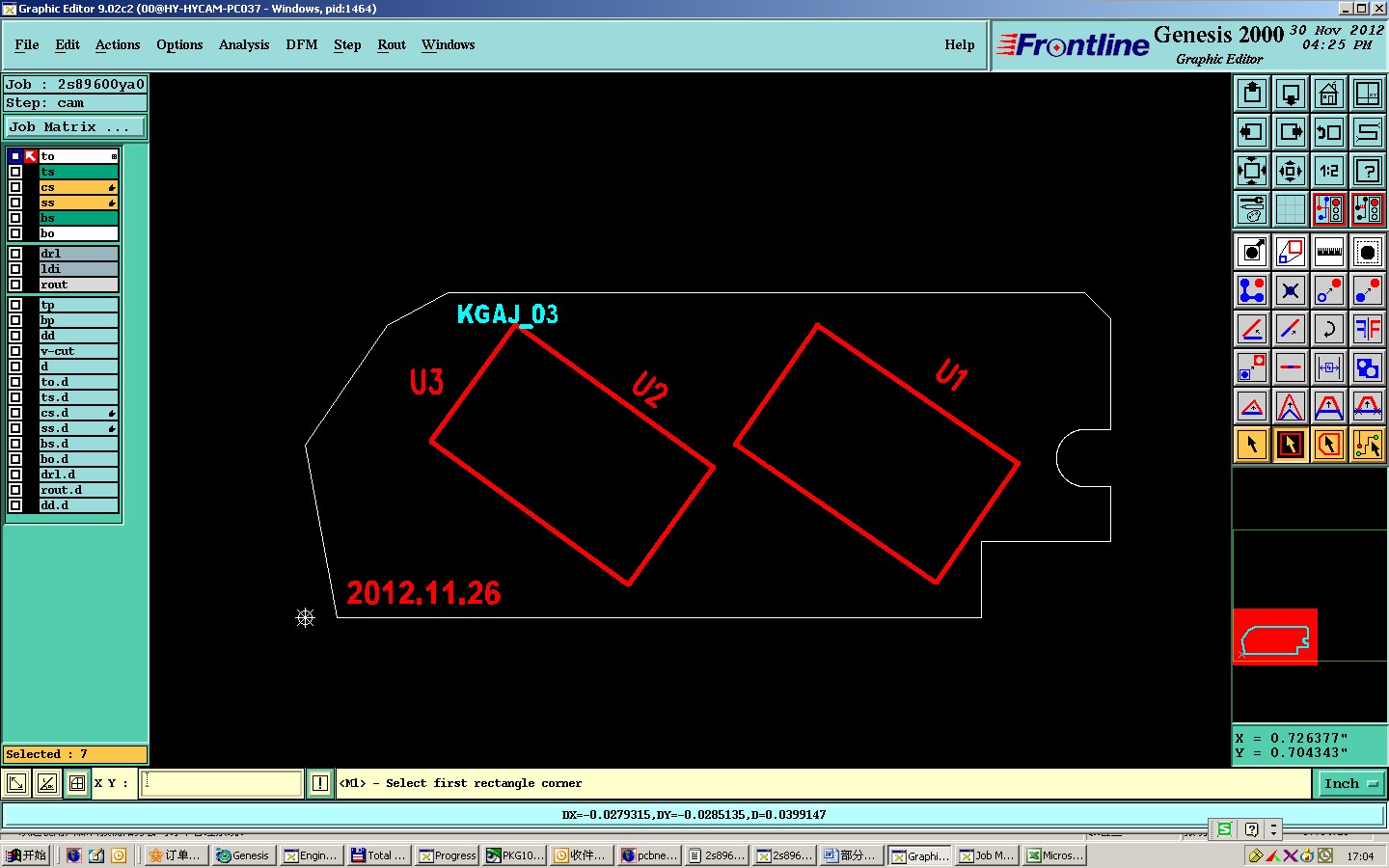
Task: Select the ss.d layer name
Action: [x=78, y=428]
